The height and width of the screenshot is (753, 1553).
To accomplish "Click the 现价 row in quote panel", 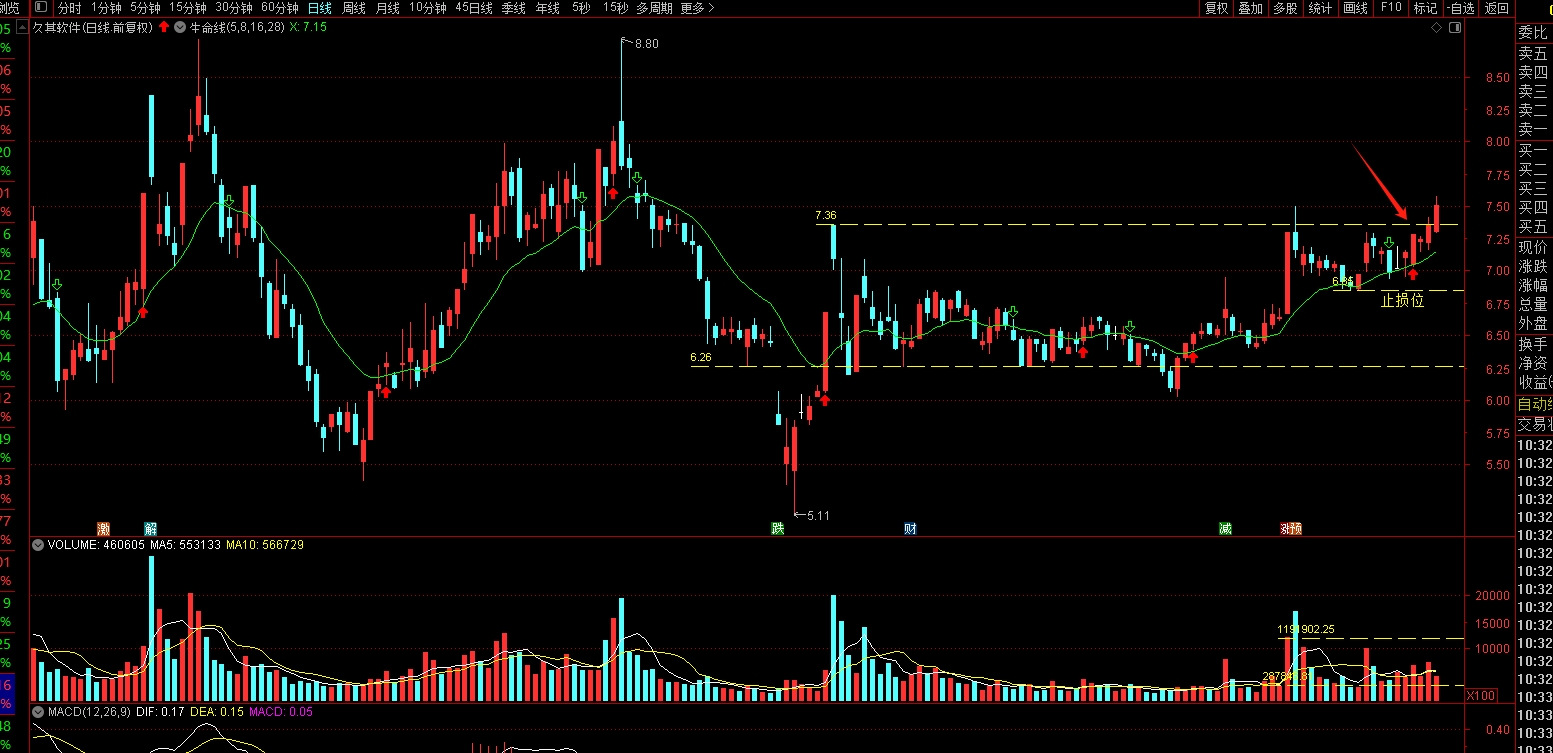I will [x=1535, y=247].
